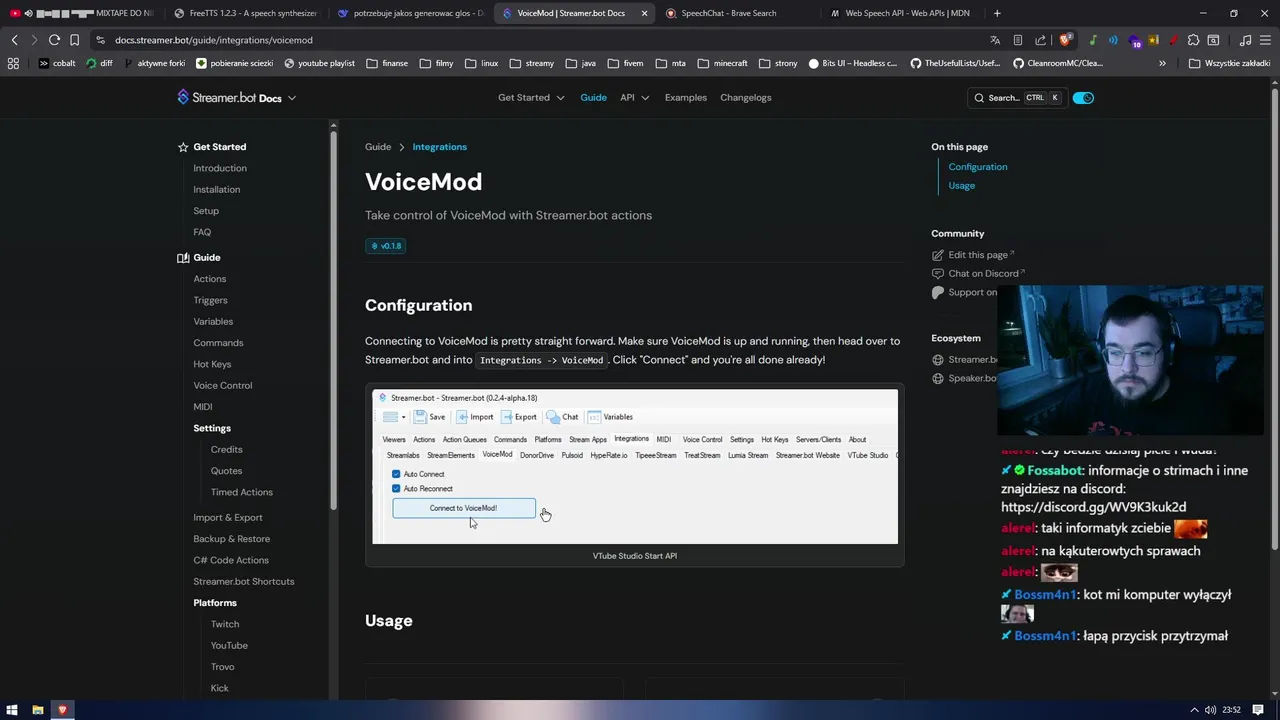Viewport: 1280px width, 720px height.
Task: Open the Windows Start button
Action: (x=13, y=710)
